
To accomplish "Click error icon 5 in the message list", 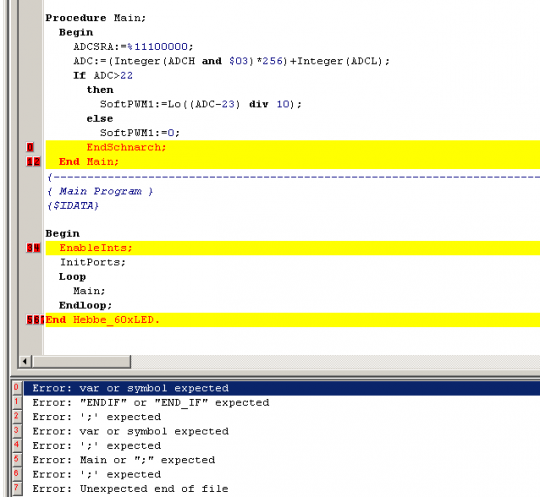I will [17, 460].
